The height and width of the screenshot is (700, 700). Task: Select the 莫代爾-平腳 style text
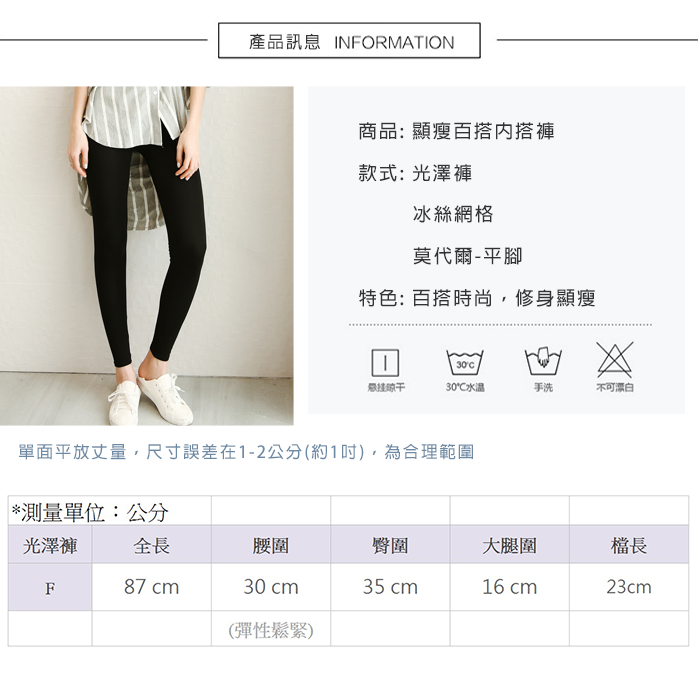467,256
